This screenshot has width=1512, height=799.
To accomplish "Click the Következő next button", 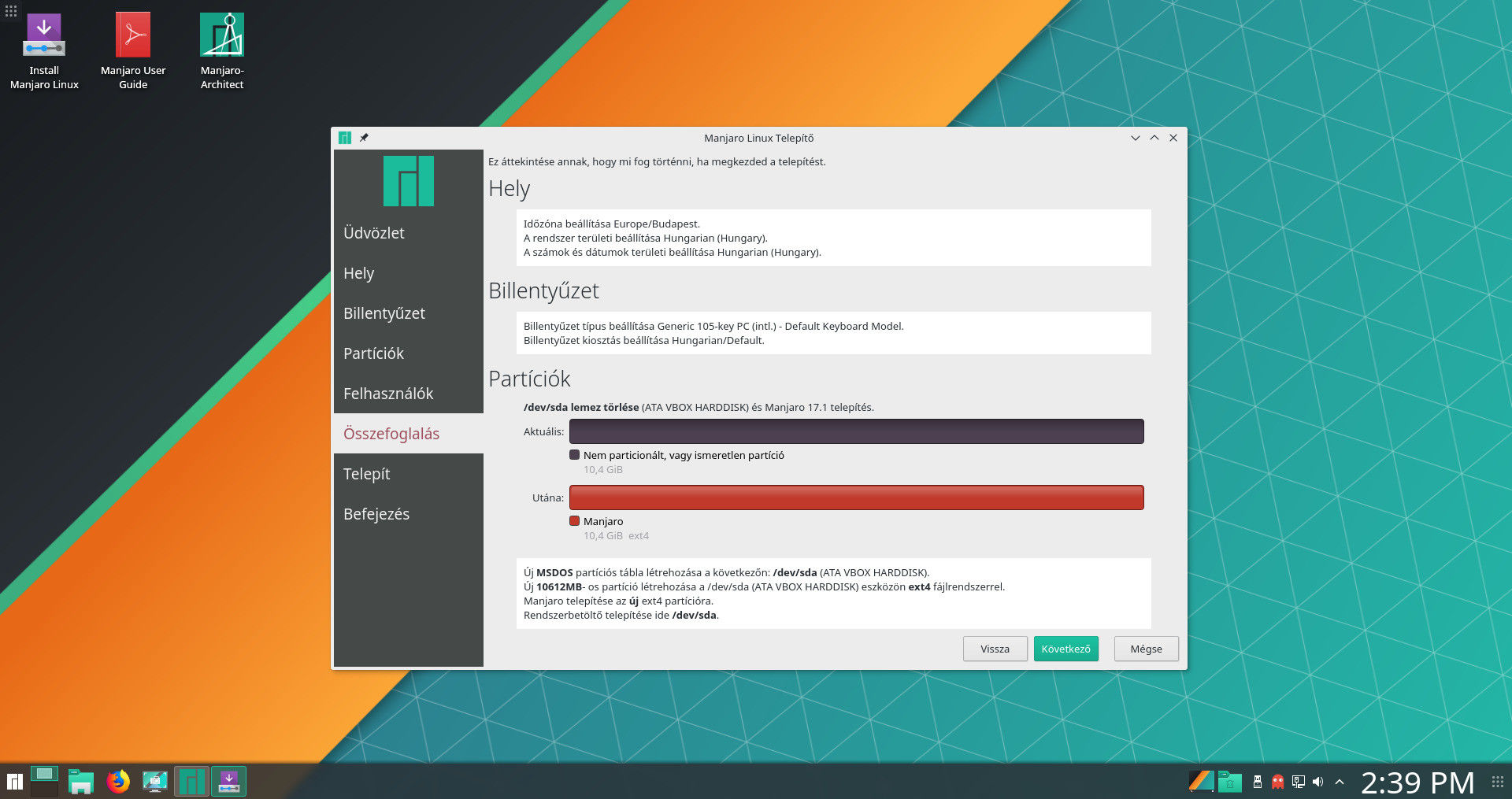I will click(x=1065, y=649).
